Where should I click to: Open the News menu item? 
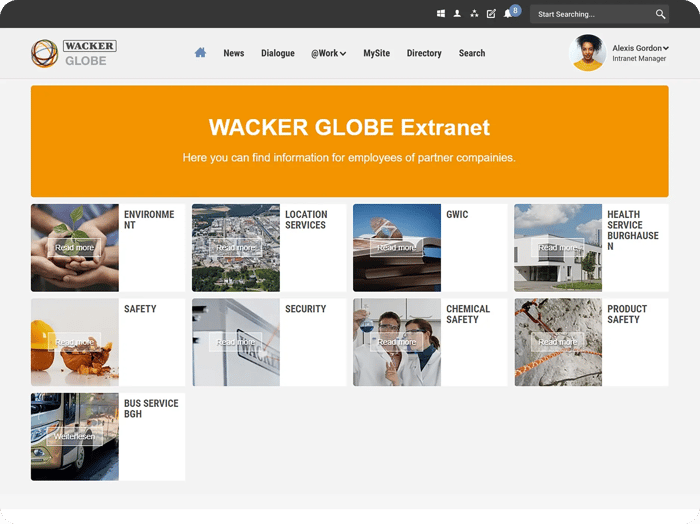[x=233, y=53]
